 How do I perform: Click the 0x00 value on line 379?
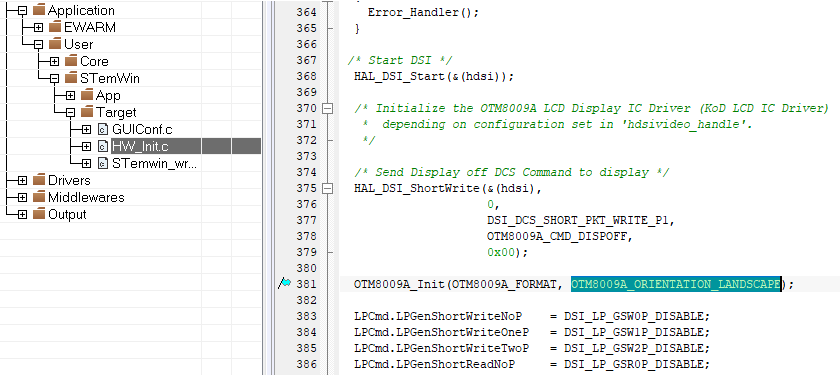click(500, 252)
